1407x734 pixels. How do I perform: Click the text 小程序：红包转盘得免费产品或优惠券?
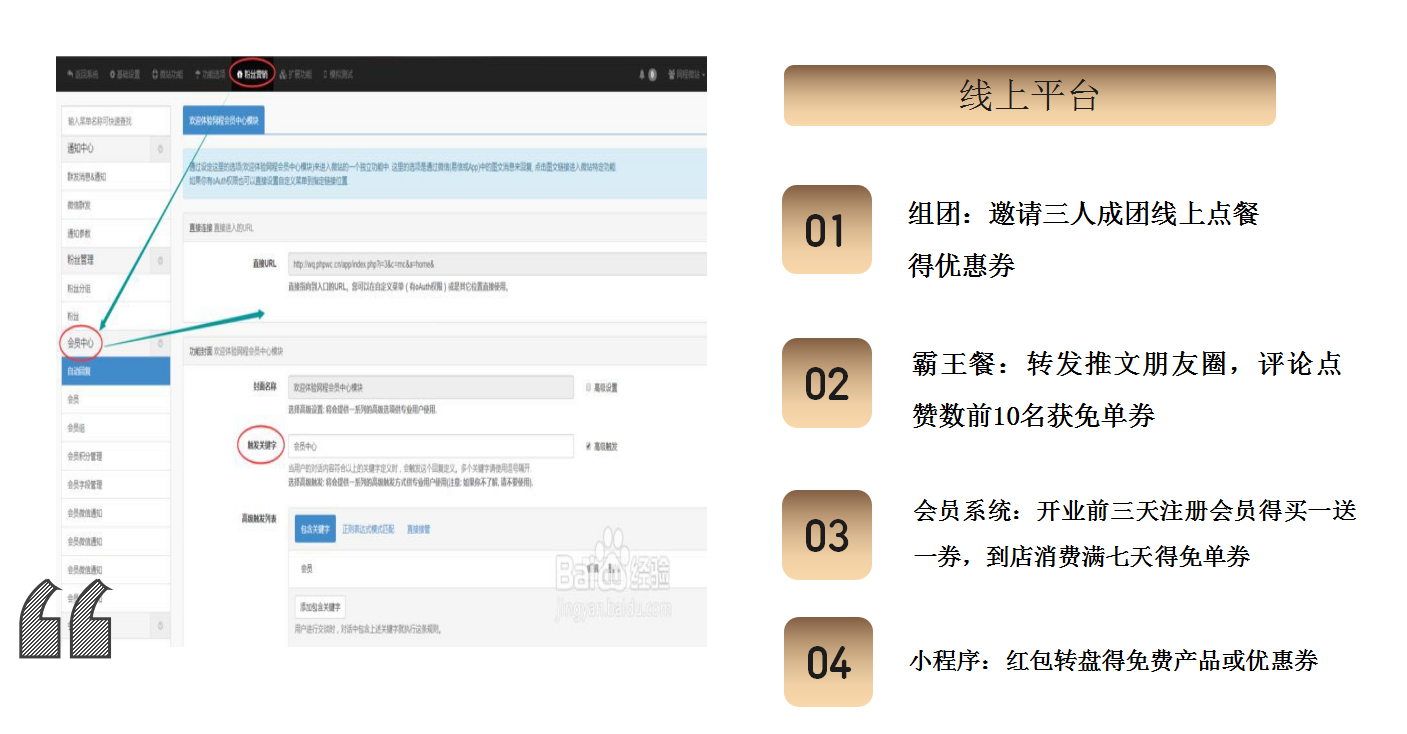1113,660
